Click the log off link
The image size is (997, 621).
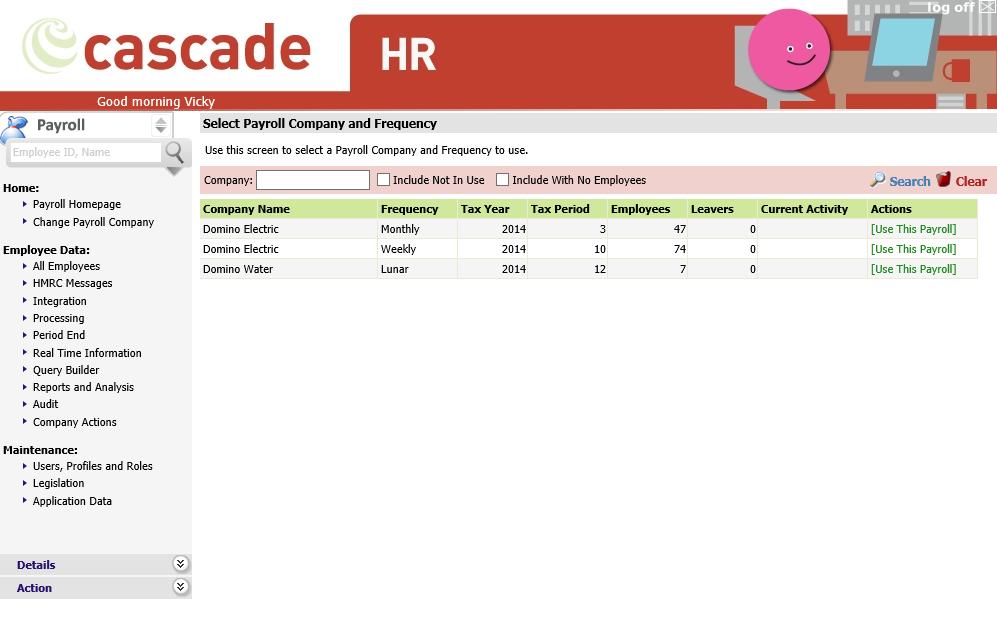coord(951,7)
